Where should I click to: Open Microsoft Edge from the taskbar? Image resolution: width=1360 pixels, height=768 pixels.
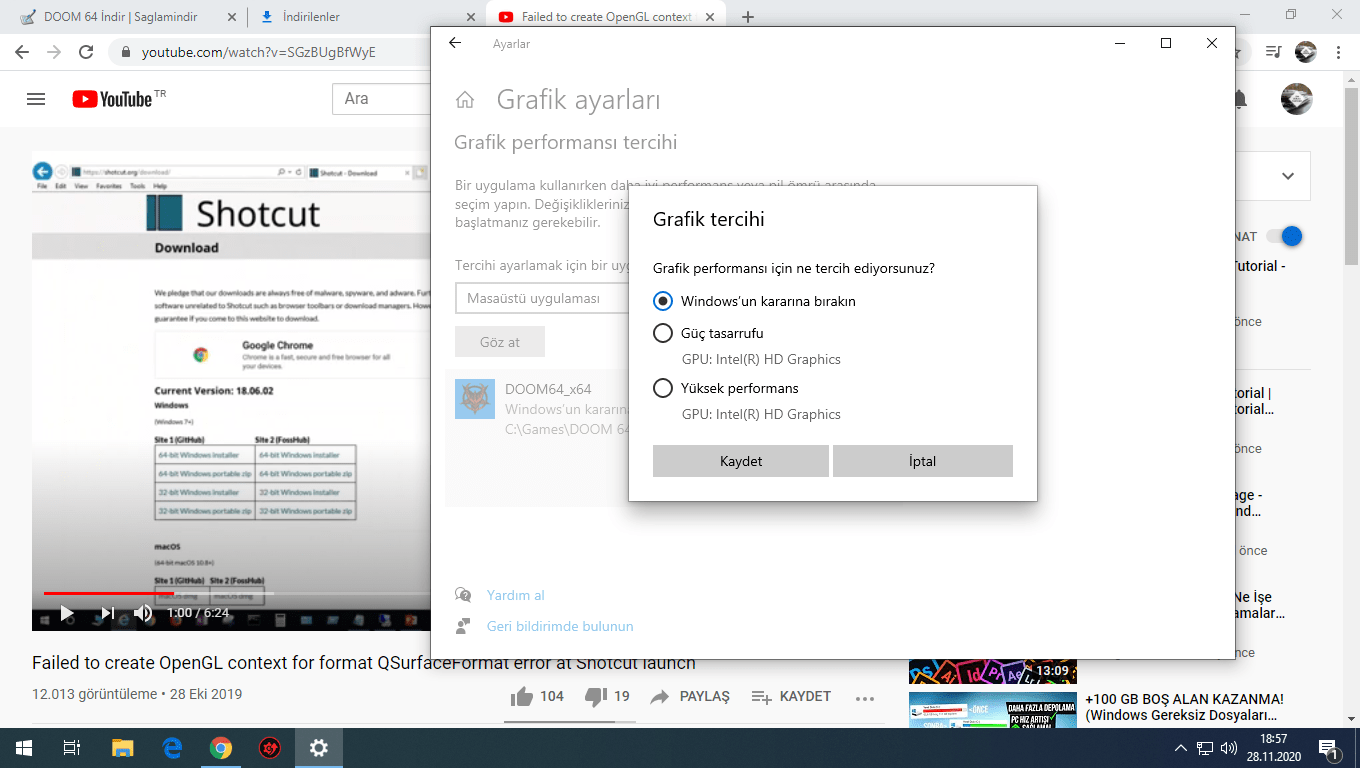[x=172, y=748]
